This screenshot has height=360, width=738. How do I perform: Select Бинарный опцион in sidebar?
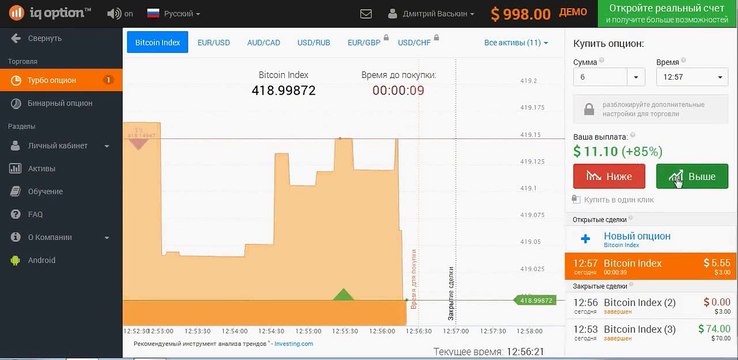tap(60, 103)
